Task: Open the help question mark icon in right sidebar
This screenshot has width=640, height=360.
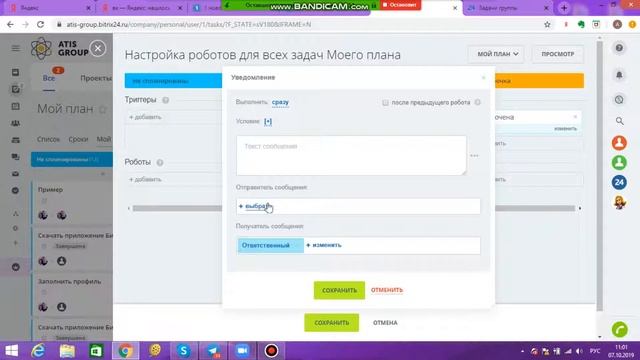Action: 619,48
